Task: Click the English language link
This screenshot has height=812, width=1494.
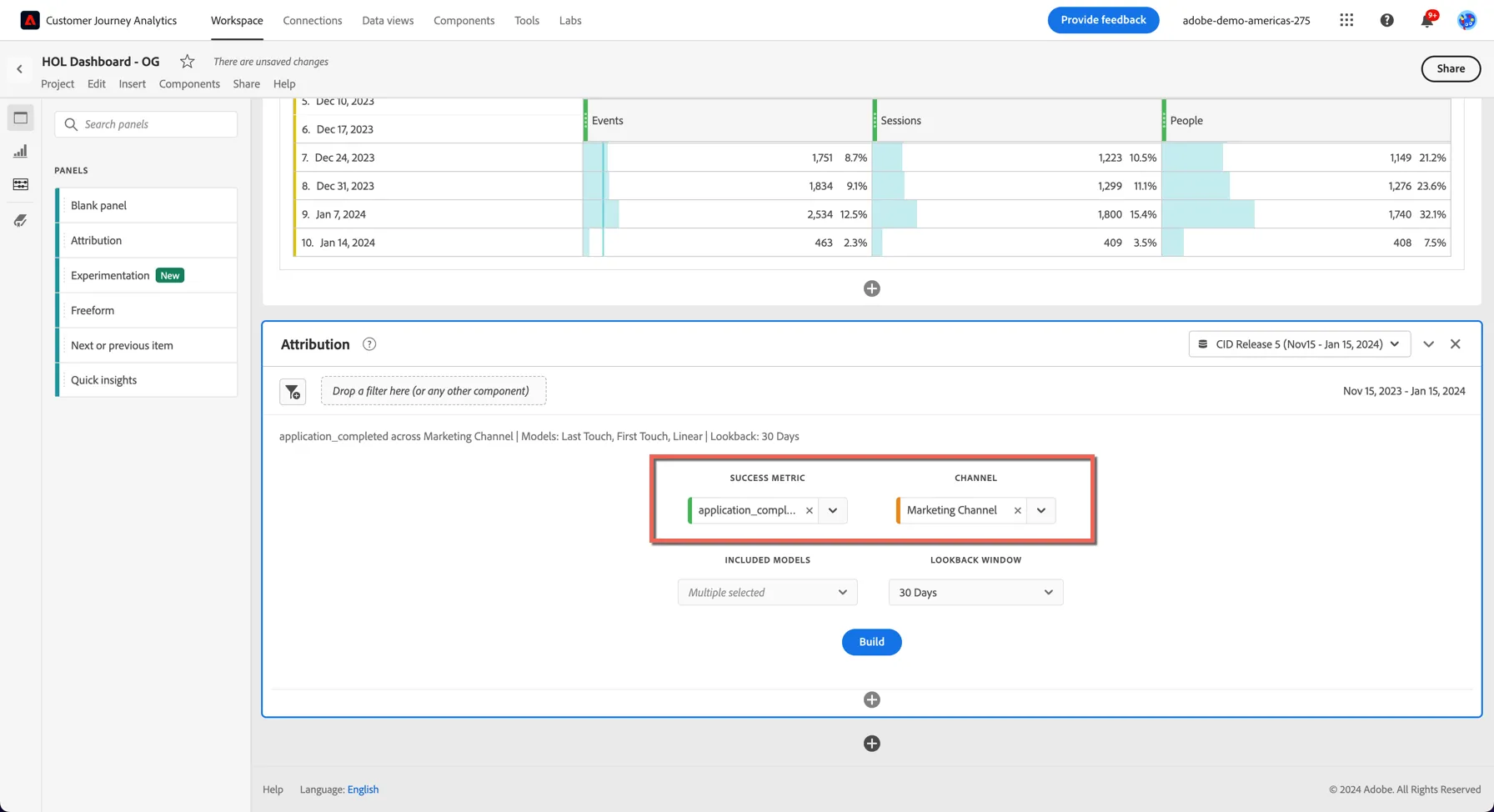Action: tap(363, 789)
